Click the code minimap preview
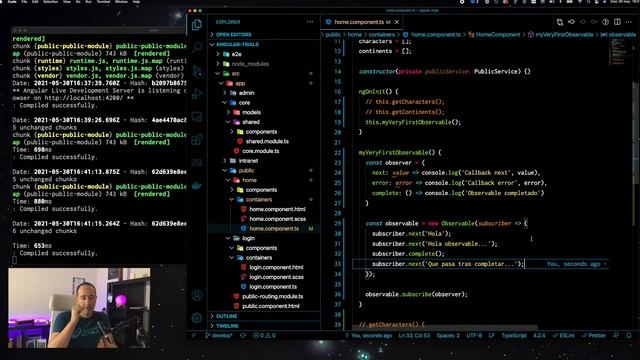640x360 pixels. coord(619,52)
